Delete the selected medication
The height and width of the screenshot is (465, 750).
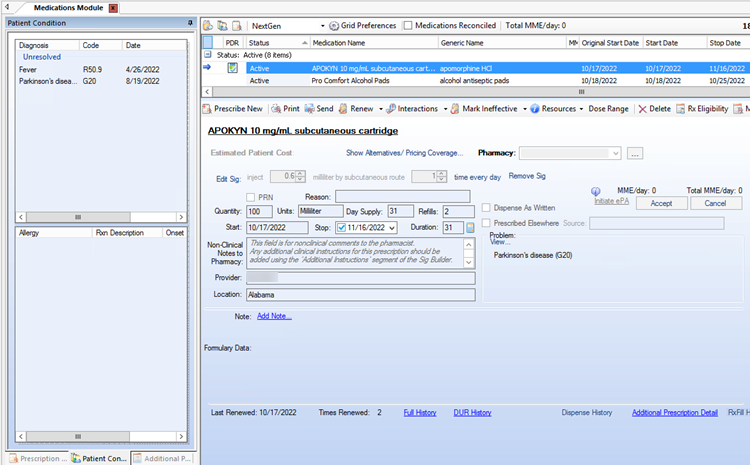click(x=655, y=109)
